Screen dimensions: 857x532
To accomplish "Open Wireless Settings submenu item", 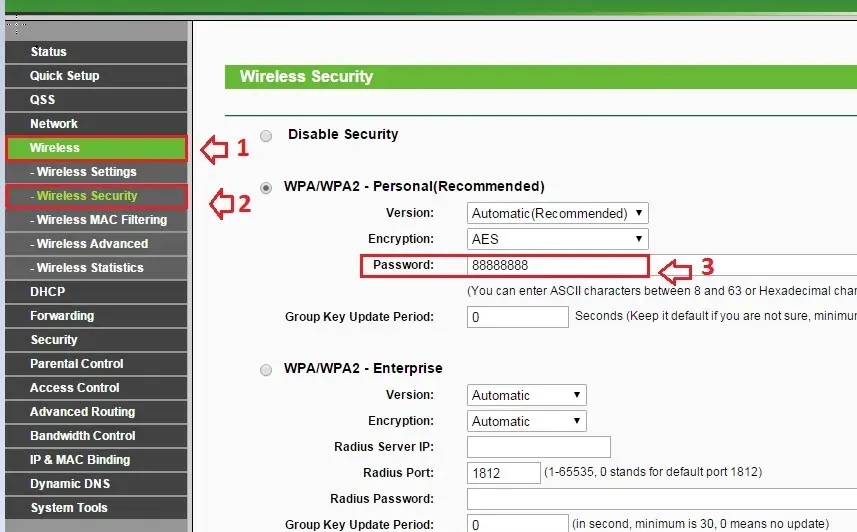I will (x=96, y=172).
